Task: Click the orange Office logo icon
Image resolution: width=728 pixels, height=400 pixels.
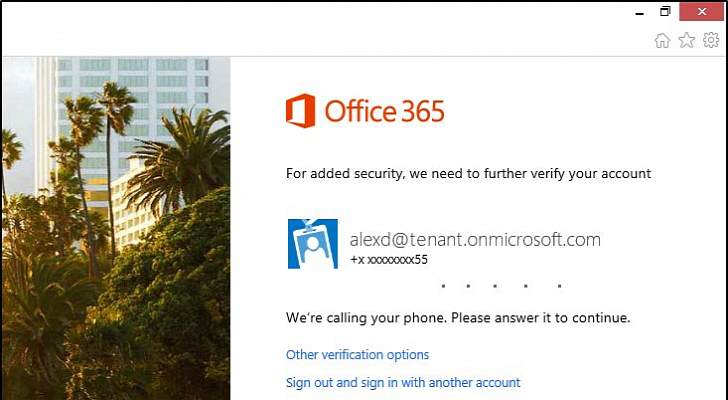Action: pyautogui.click(x=300, y=110)
